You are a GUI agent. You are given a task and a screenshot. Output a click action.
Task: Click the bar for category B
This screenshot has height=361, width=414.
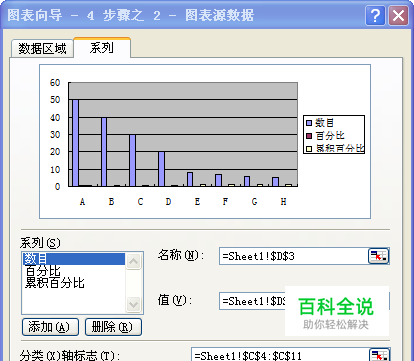point(104,152)
